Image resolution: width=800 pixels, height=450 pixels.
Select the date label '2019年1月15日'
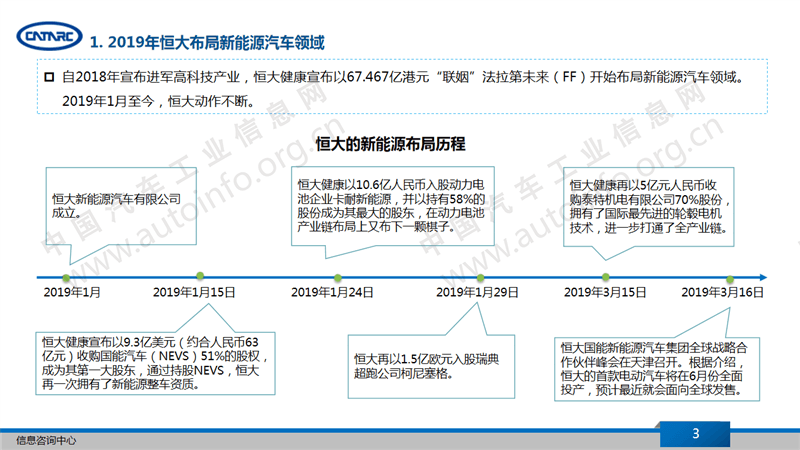[194, 292]
